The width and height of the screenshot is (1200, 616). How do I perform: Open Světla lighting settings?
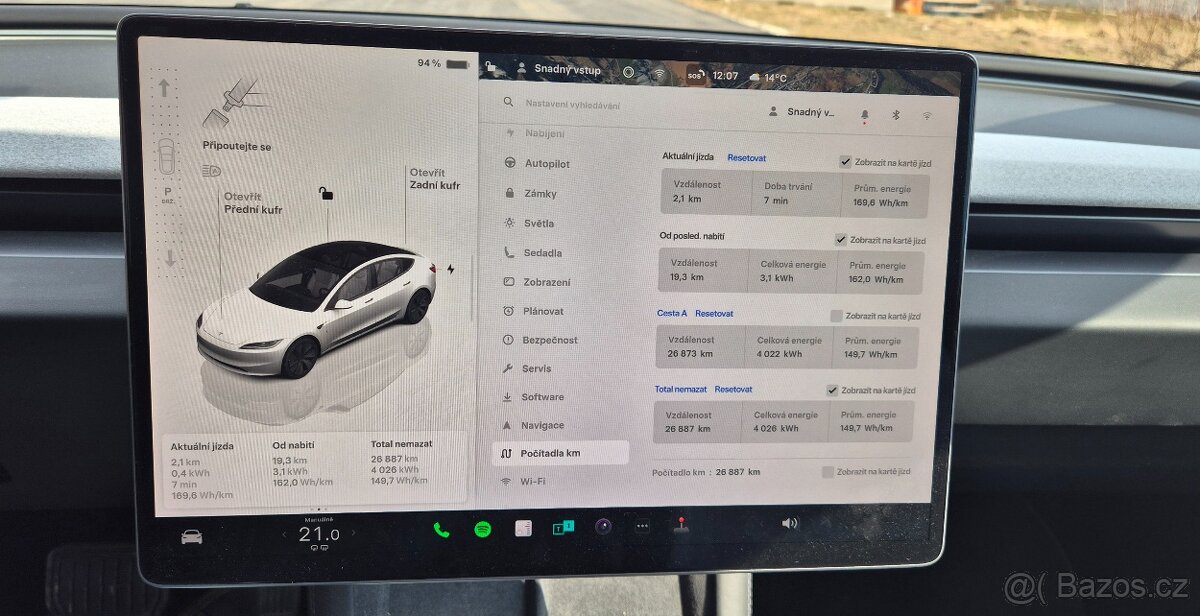point(542,223)
